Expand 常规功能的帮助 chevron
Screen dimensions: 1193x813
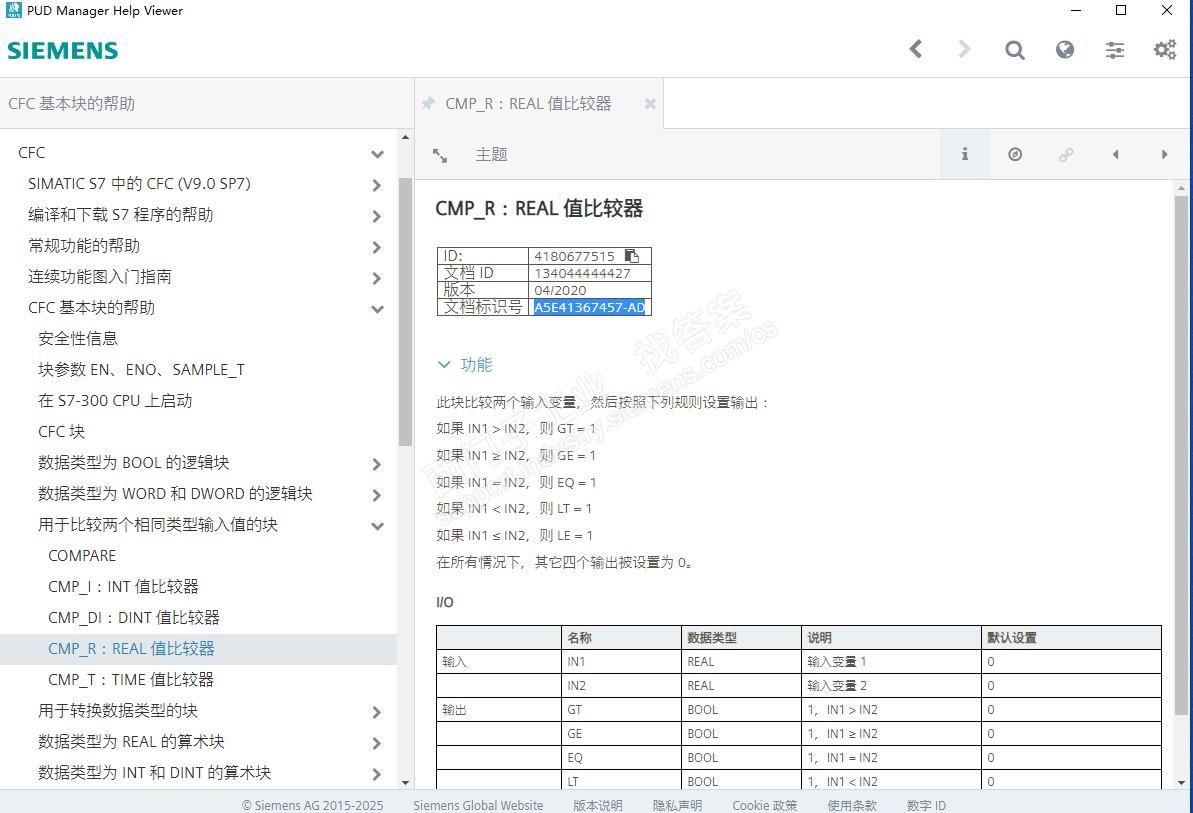377,247
